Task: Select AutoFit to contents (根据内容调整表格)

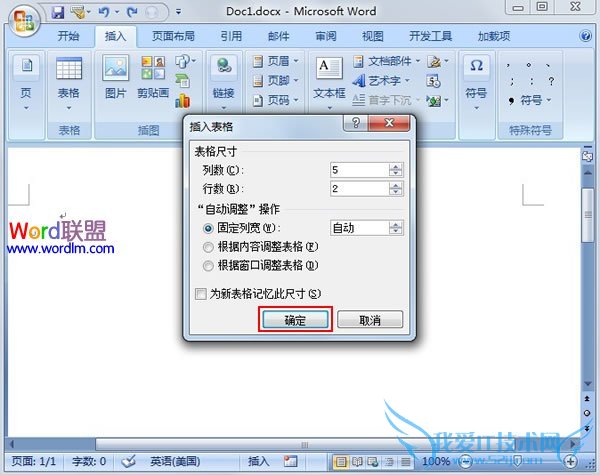Action: [x=208, y=247]
